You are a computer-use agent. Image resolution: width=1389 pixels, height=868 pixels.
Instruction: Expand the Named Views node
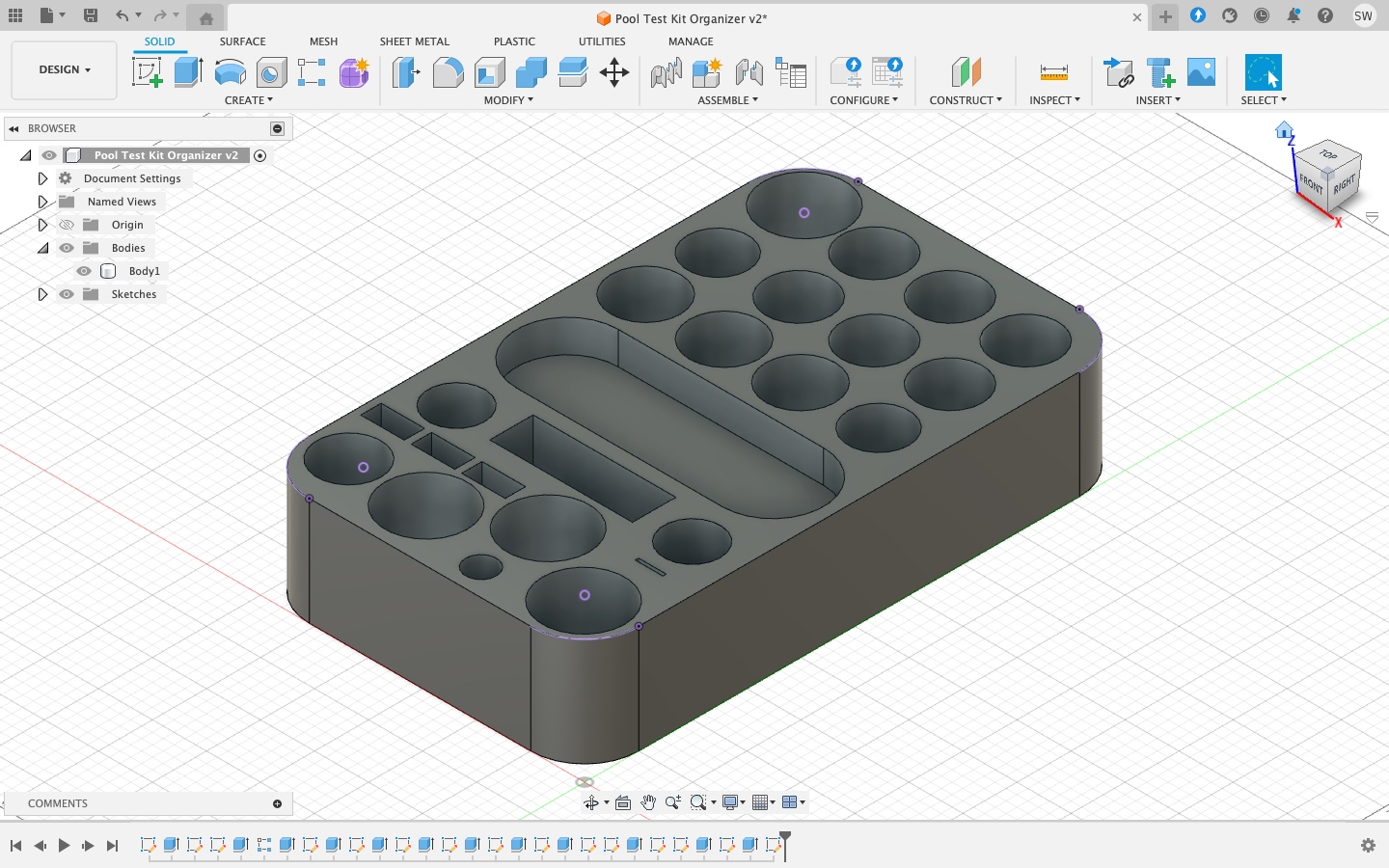coord(42,202)
